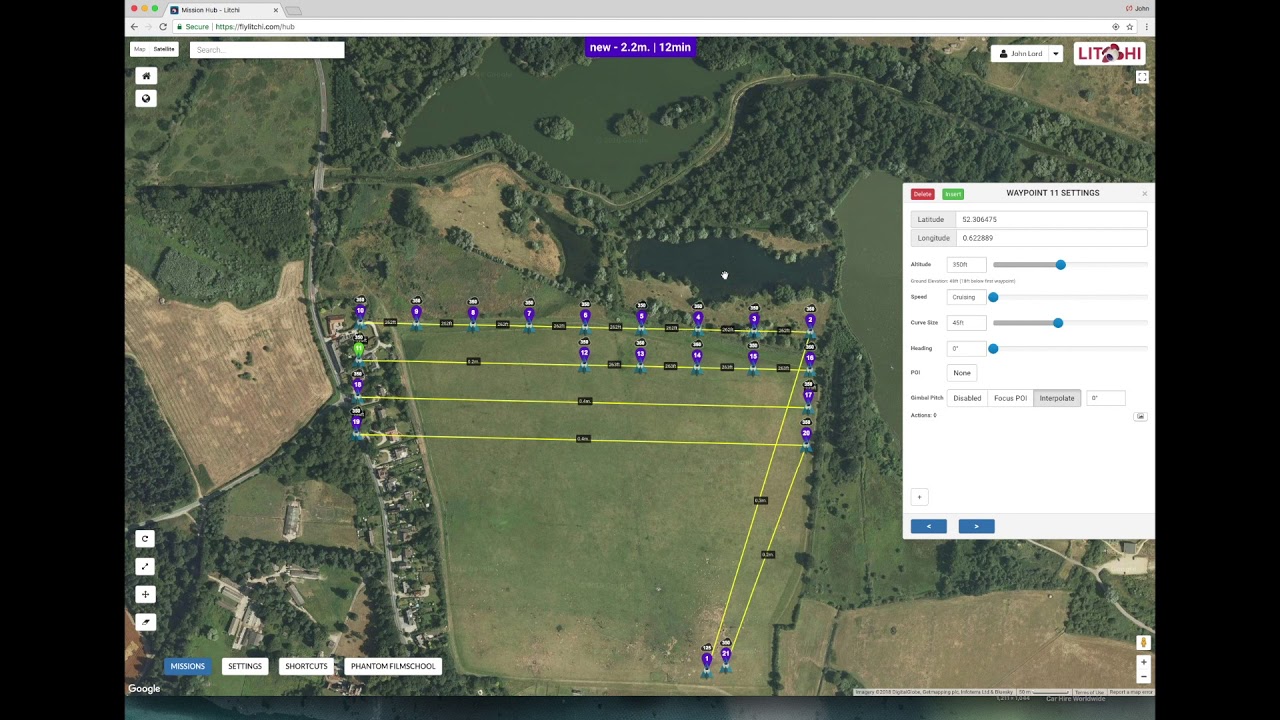This screenshot has height=720, width=1280.
Task: Set Gimbal Pitch to Disabled
Action: pyautogui.click(x=967, y=398)
